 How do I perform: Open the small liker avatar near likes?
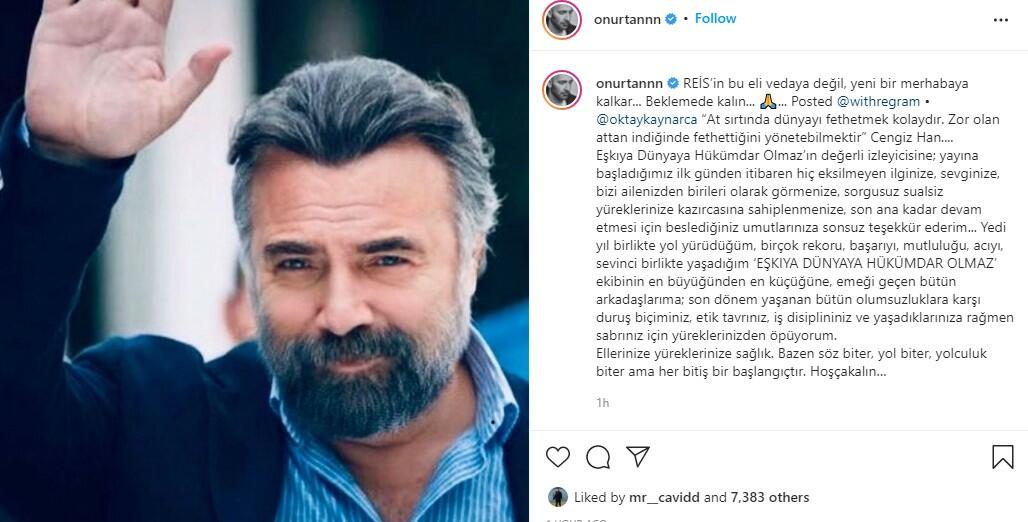click(558, 497)
